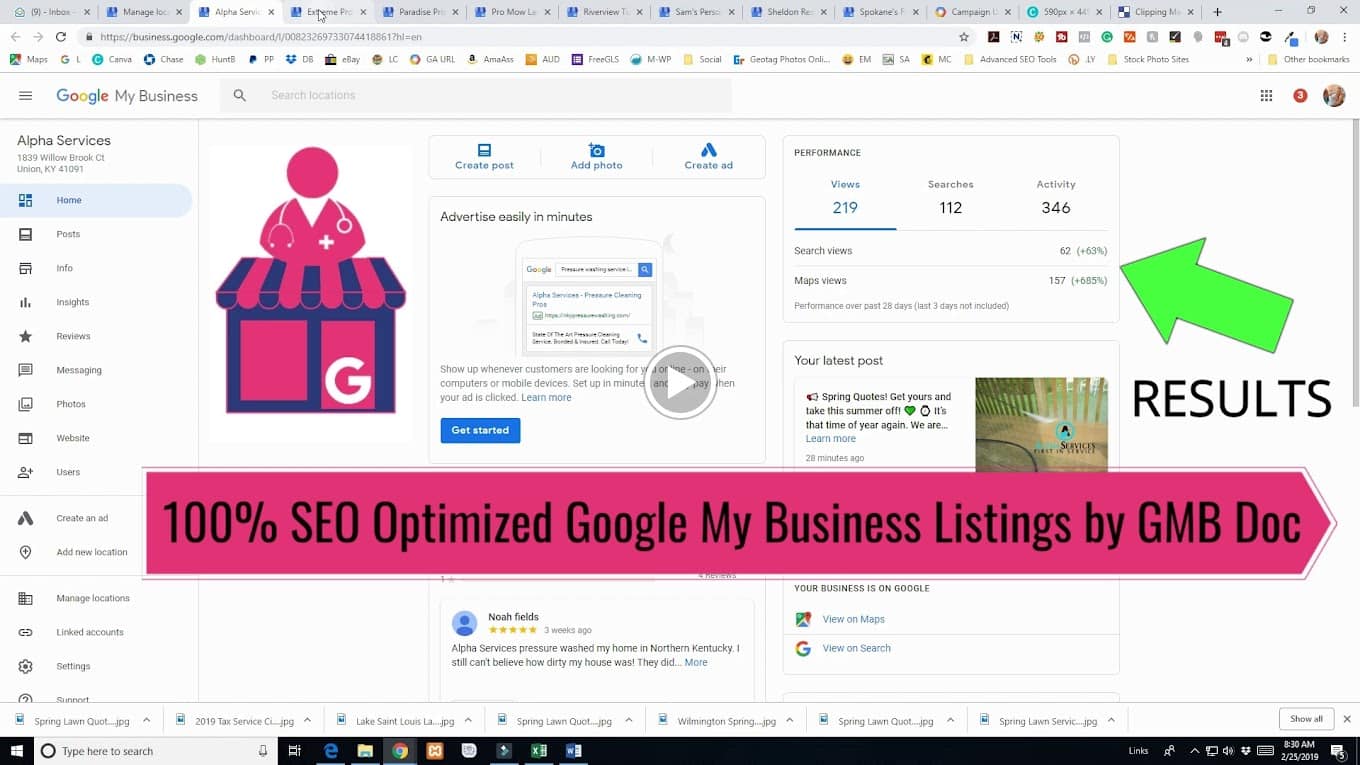
Task: Click the Linked accounts link icon
Action: (26, 632)
